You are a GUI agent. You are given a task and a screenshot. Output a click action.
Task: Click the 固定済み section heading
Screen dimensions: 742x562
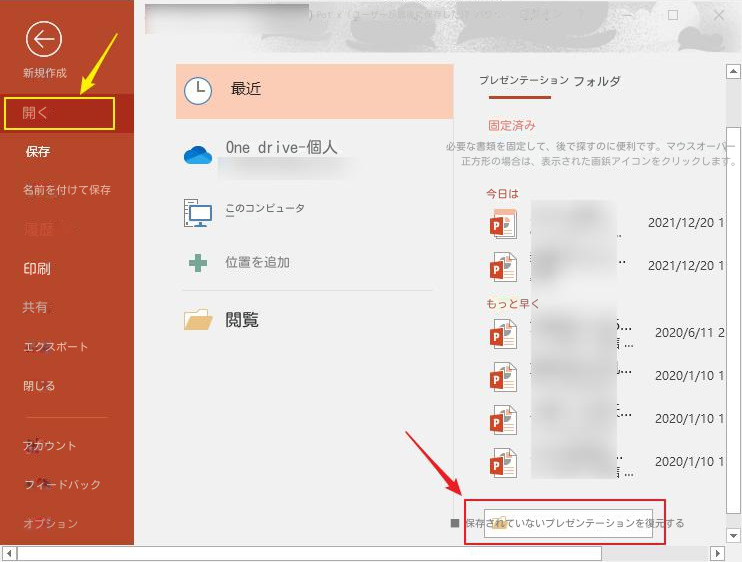pos(512,126)
